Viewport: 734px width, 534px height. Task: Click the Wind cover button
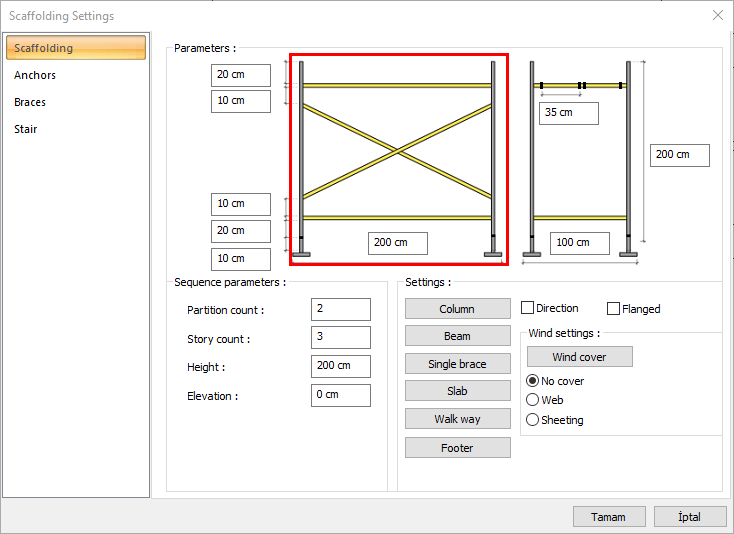579,357
